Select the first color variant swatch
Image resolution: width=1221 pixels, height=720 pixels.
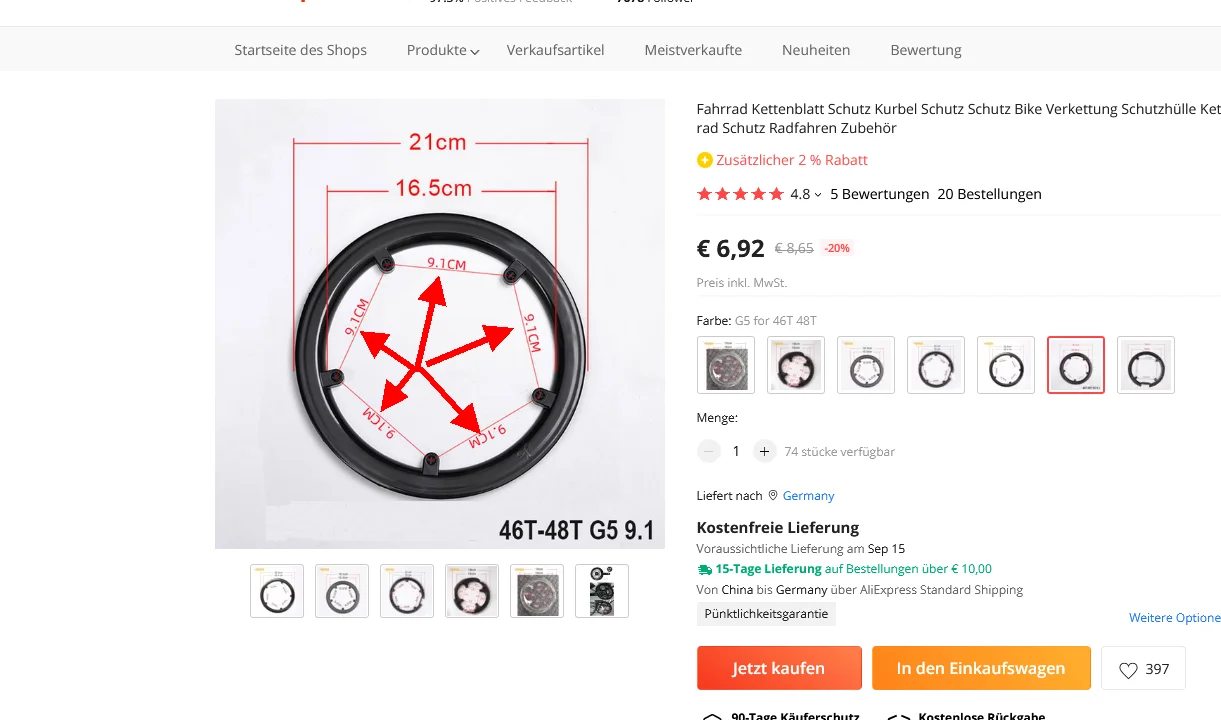(726, 365)
